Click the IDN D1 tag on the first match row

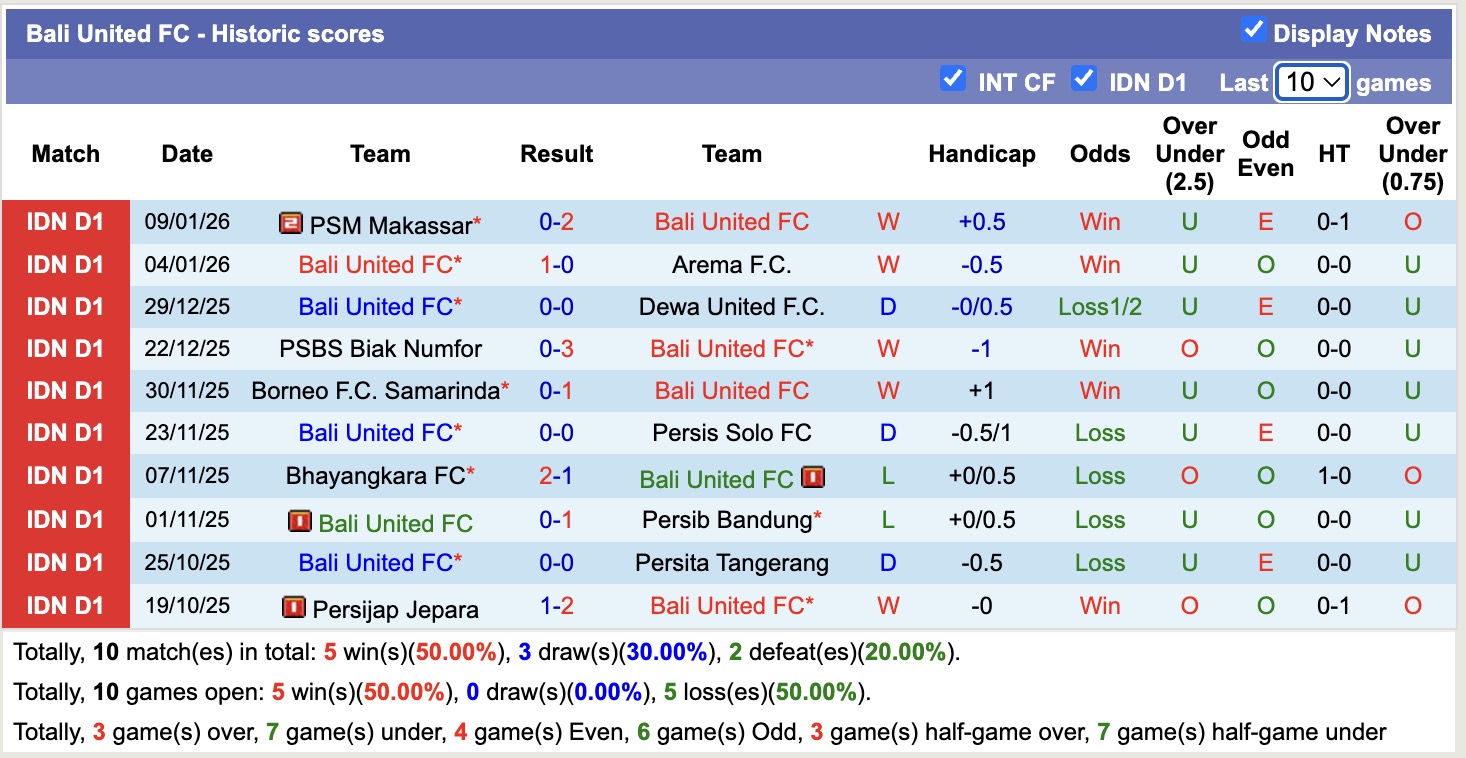(66, 222)
